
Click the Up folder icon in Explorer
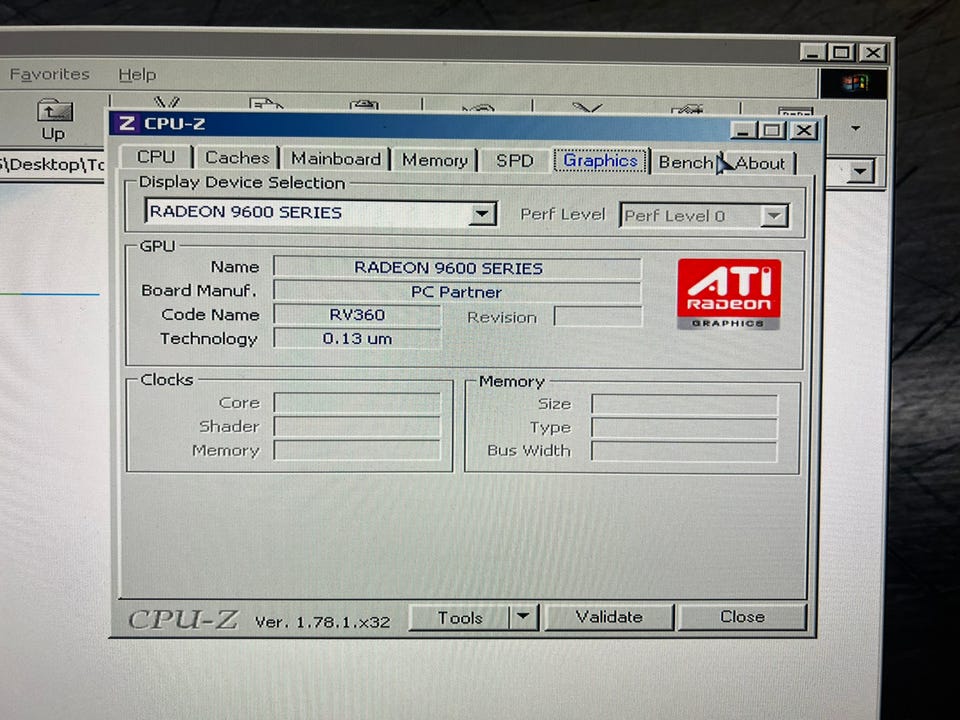pos(54,120)
